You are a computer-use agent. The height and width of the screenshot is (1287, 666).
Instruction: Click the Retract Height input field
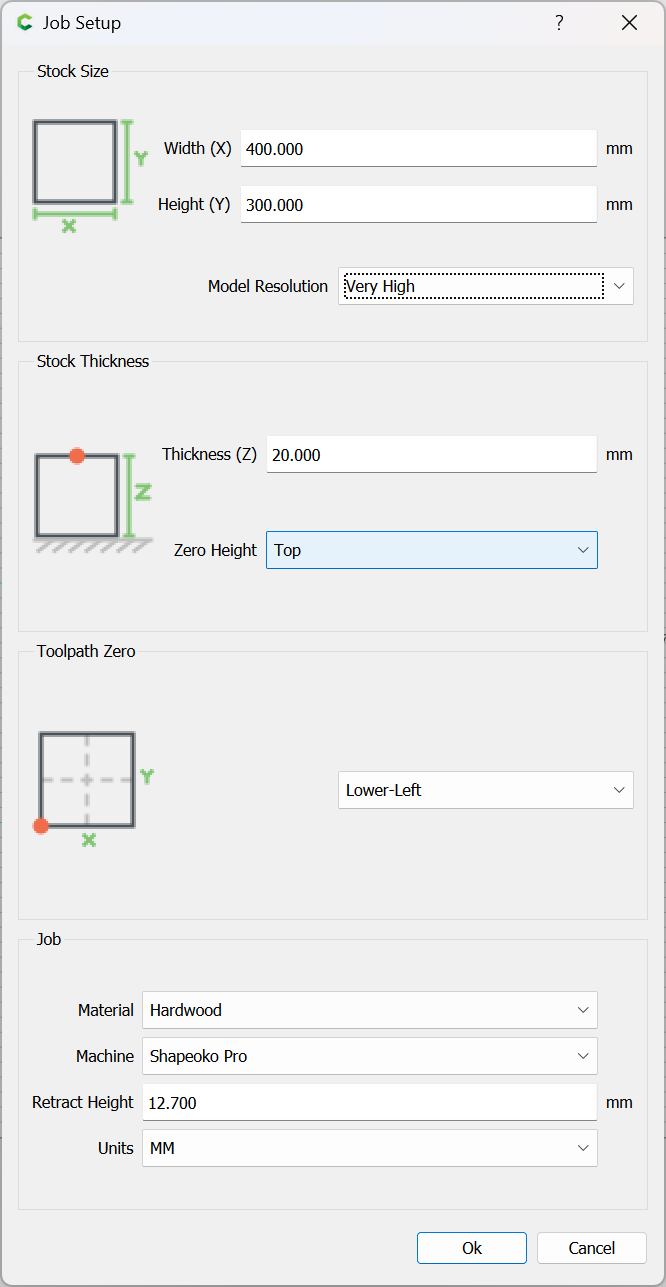point(370,1102)
